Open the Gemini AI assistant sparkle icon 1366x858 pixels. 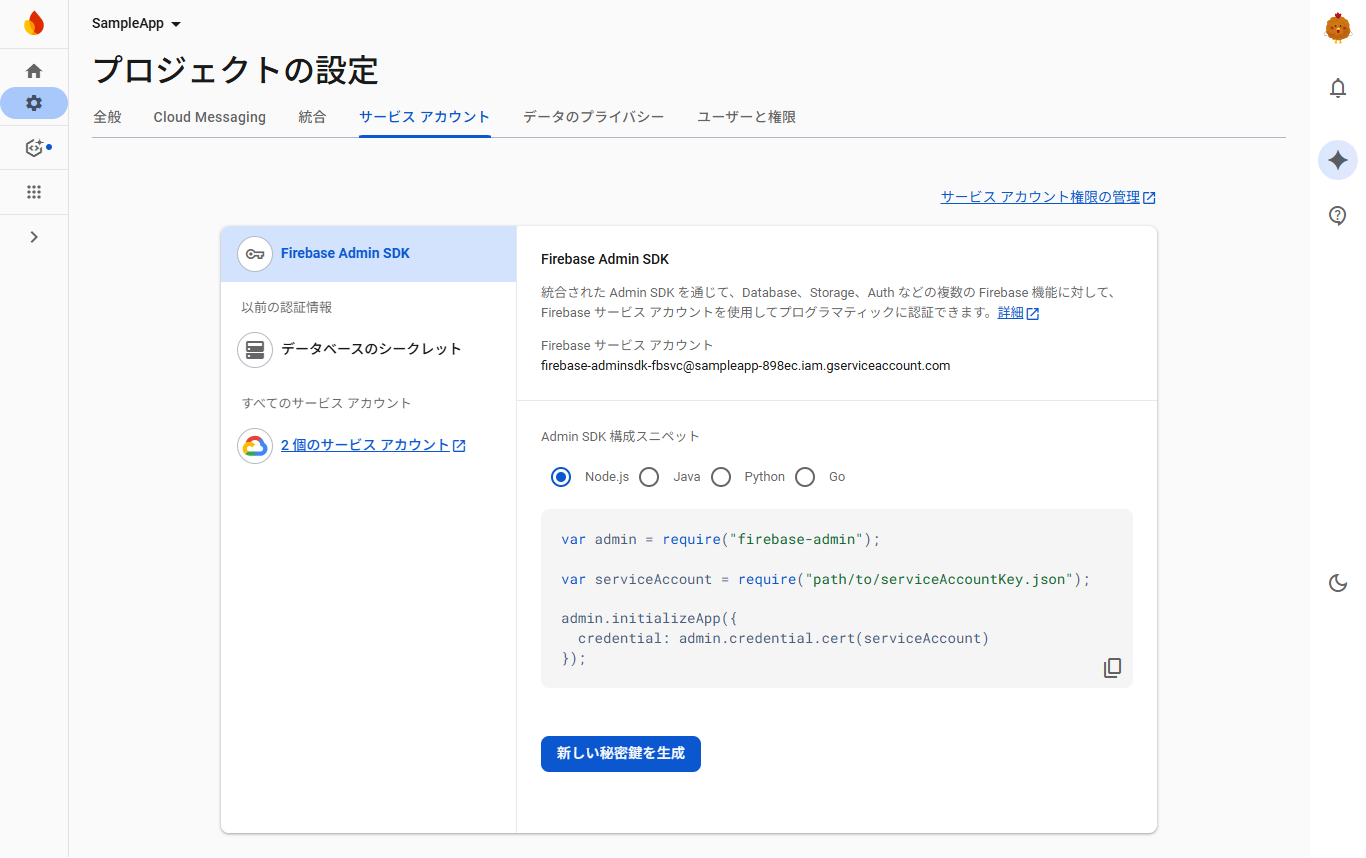click(x=1337, y=160)
